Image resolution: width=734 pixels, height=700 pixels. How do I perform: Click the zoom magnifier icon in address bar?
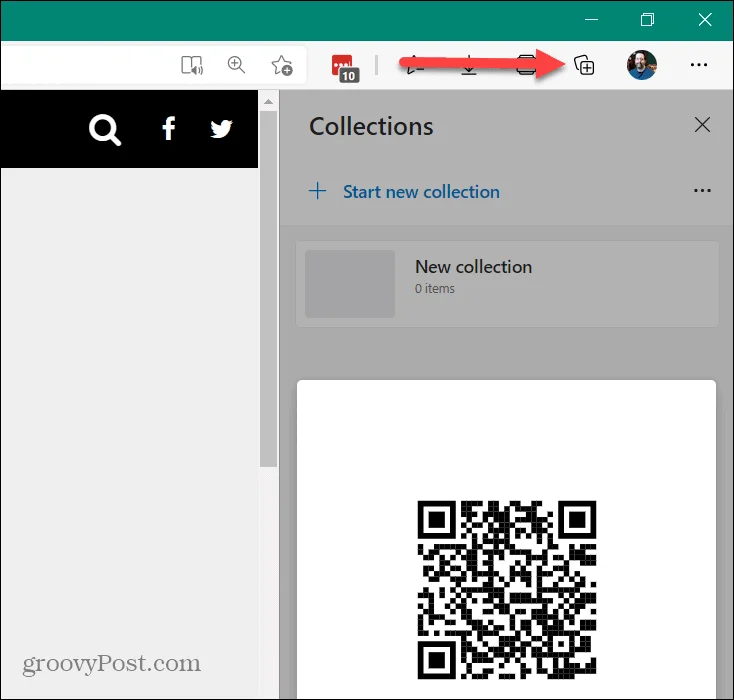tap(236, 65)
